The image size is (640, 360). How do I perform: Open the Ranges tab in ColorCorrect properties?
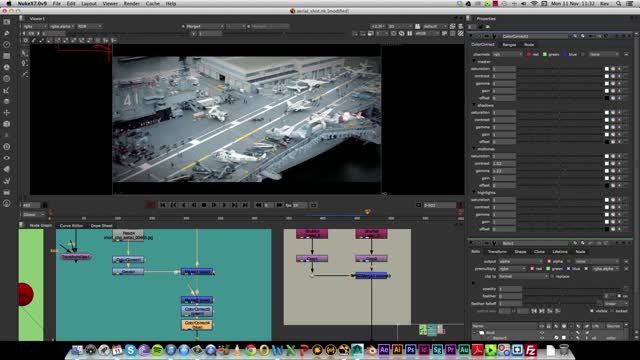click(509, 44)
